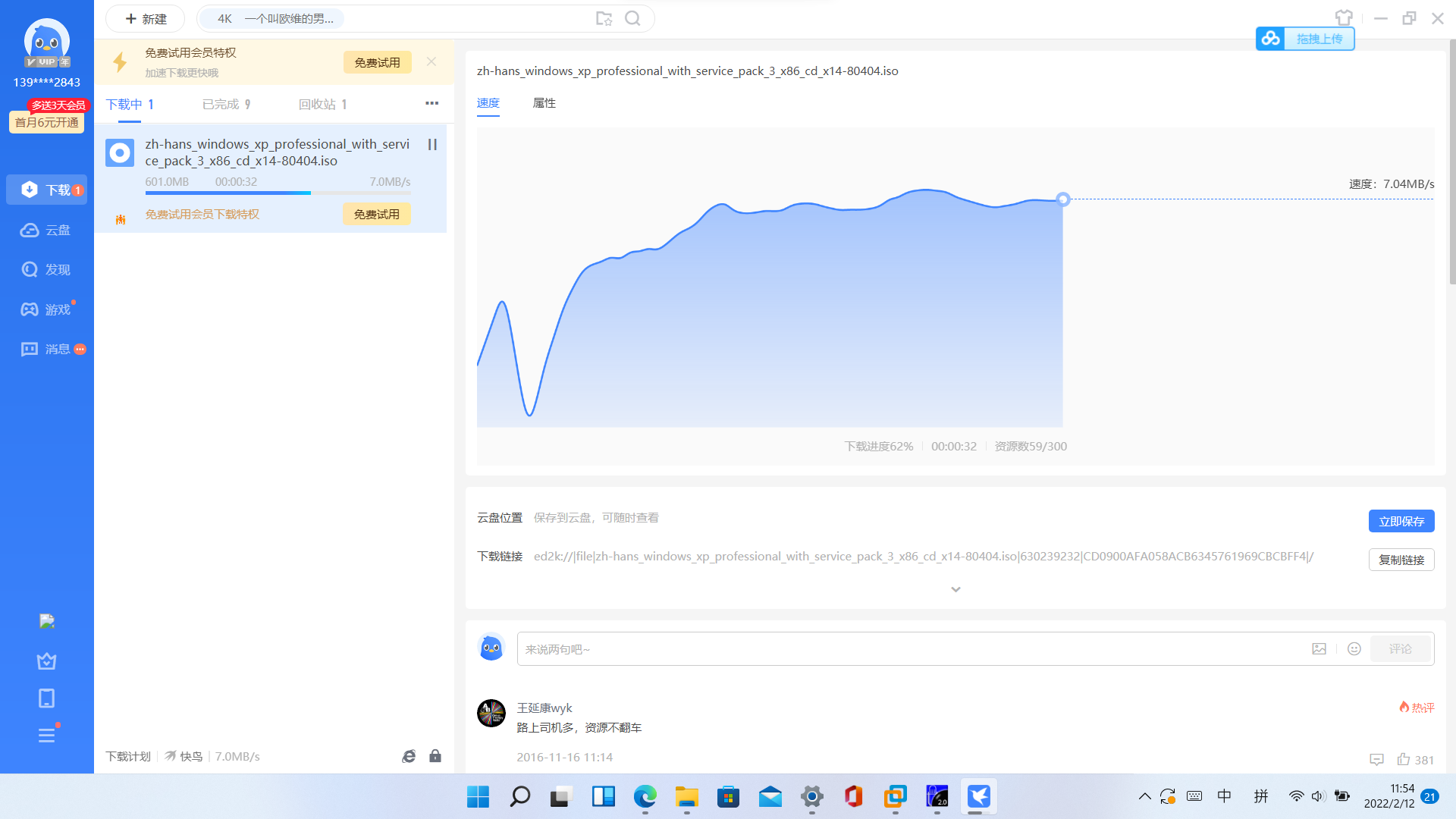
Task: Click the emoji smiley icon in comment box
Action: tap(1354, 649)
